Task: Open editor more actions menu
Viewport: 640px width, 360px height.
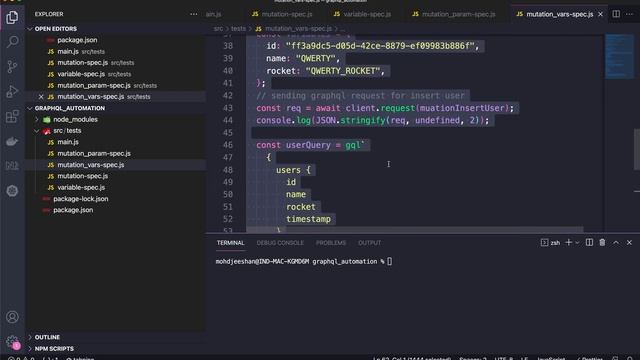Action: point(629,14)
